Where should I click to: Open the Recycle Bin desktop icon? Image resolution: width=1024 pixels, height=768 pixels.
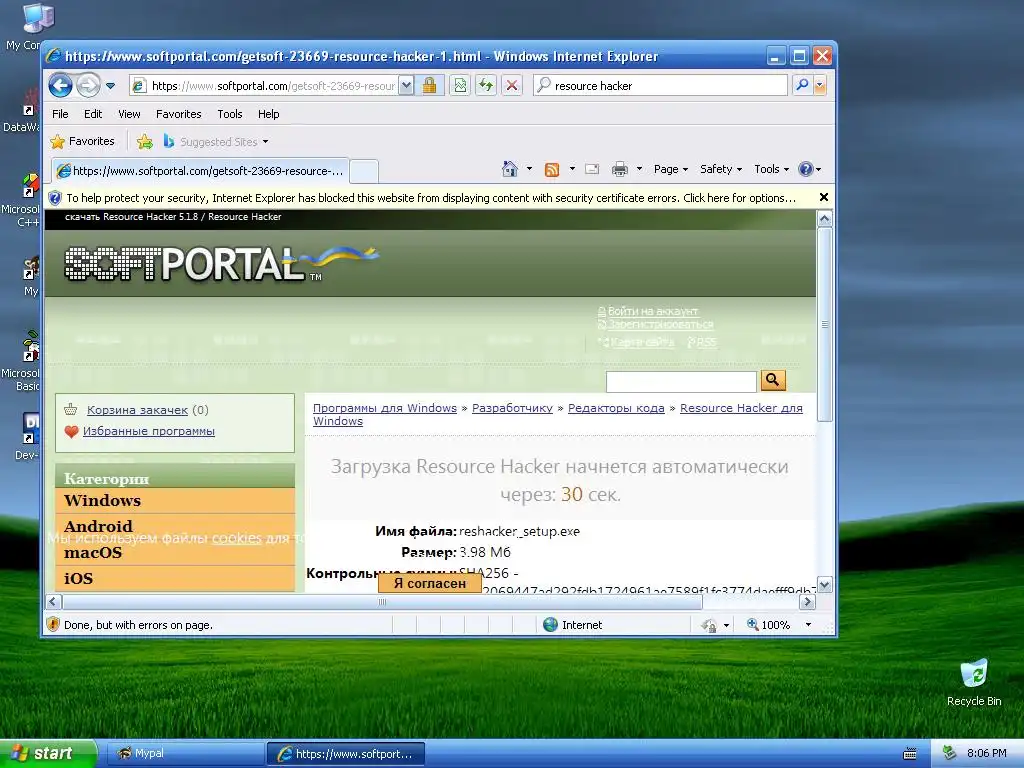click(x=974, y=683)
